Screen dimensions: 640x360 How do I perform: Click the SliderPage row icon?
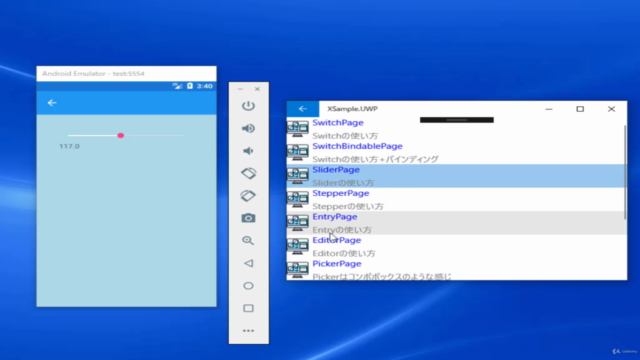click(298, 176)
